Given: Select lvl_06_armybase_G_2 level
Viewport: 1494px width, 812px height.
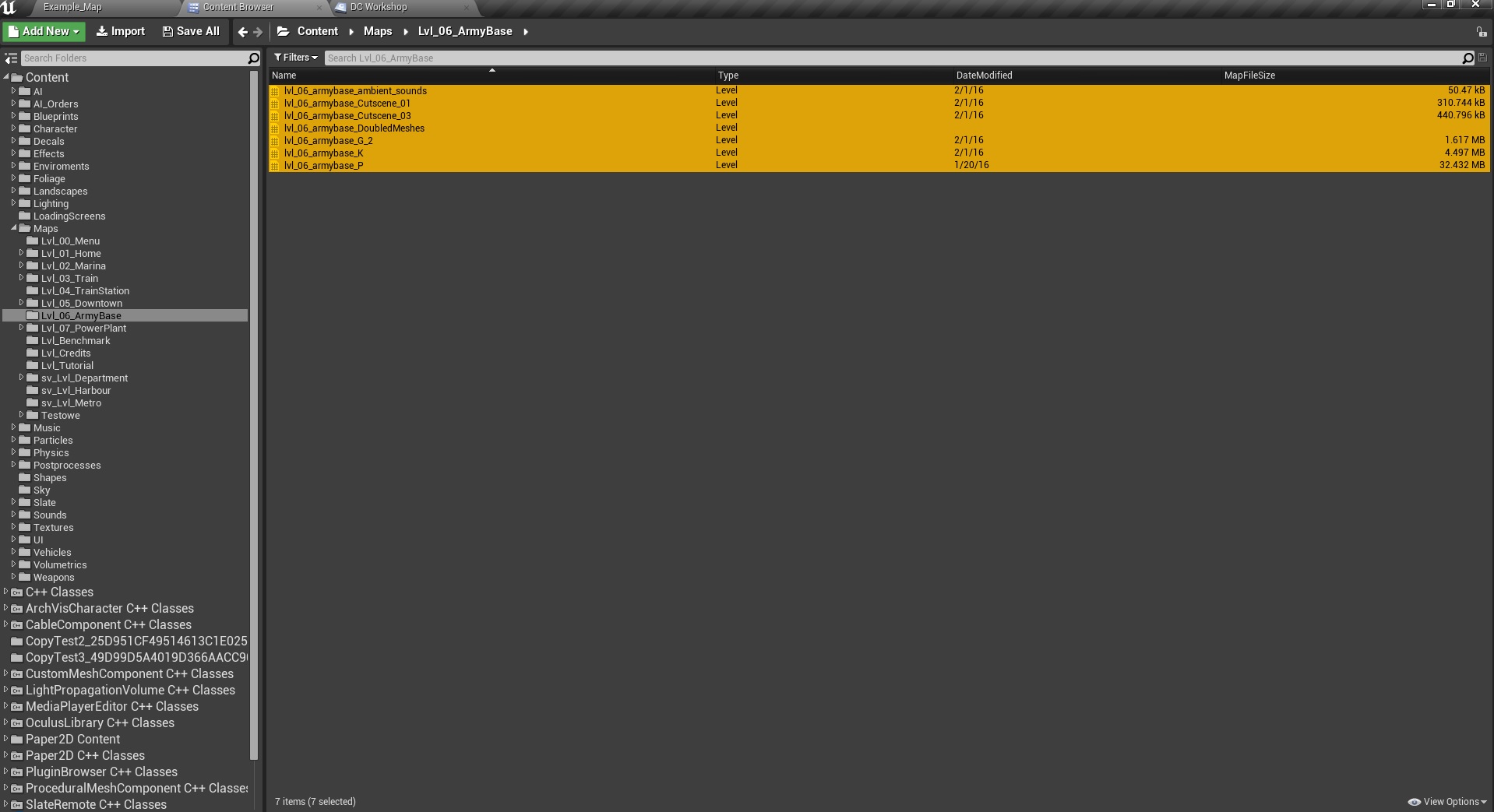Looking at the screenshot, I should (879, 141).
